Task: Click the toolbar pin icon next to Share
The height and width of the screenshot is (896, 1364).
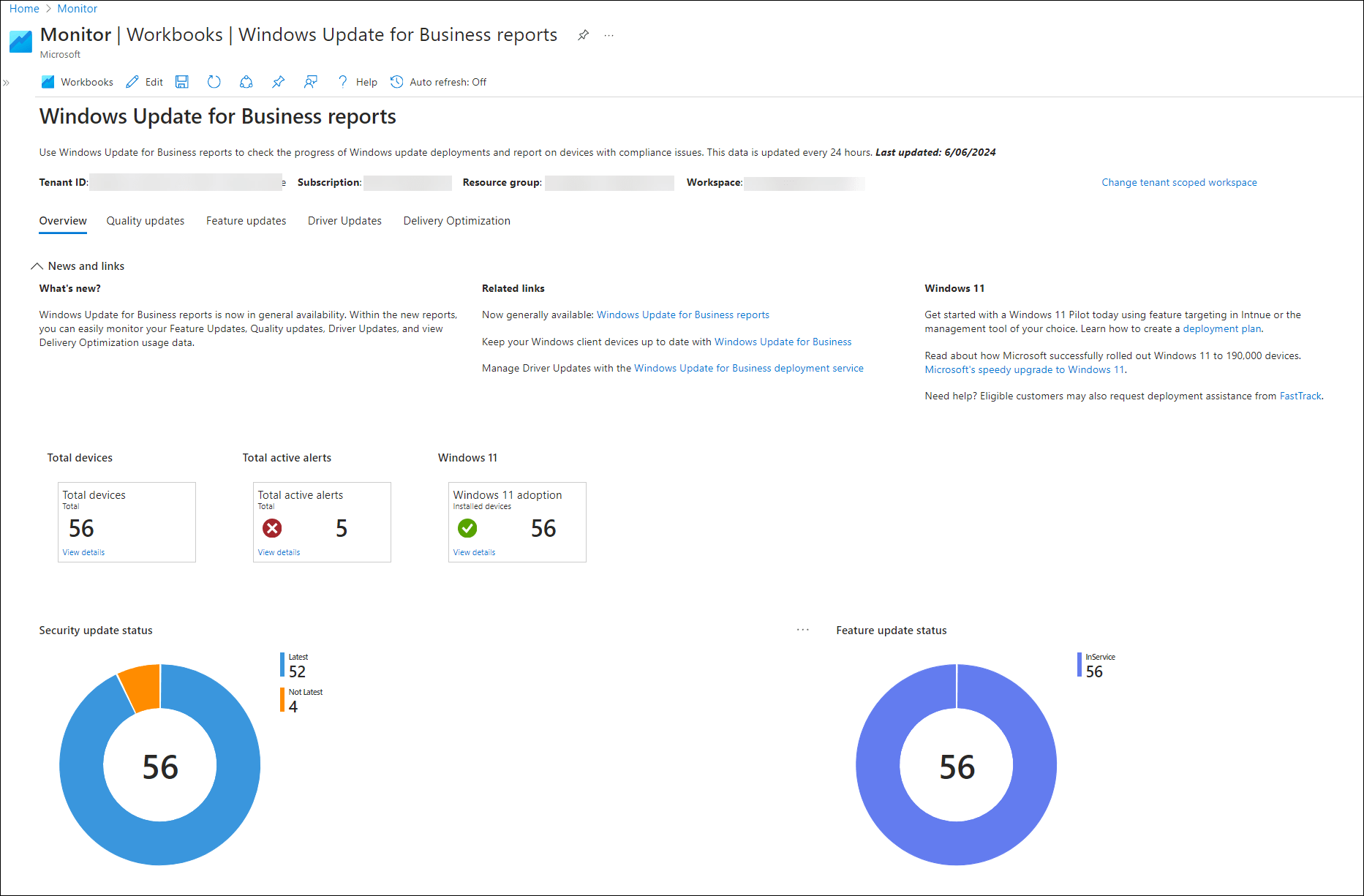Action: pyautogui.click(x=279, y=82)
